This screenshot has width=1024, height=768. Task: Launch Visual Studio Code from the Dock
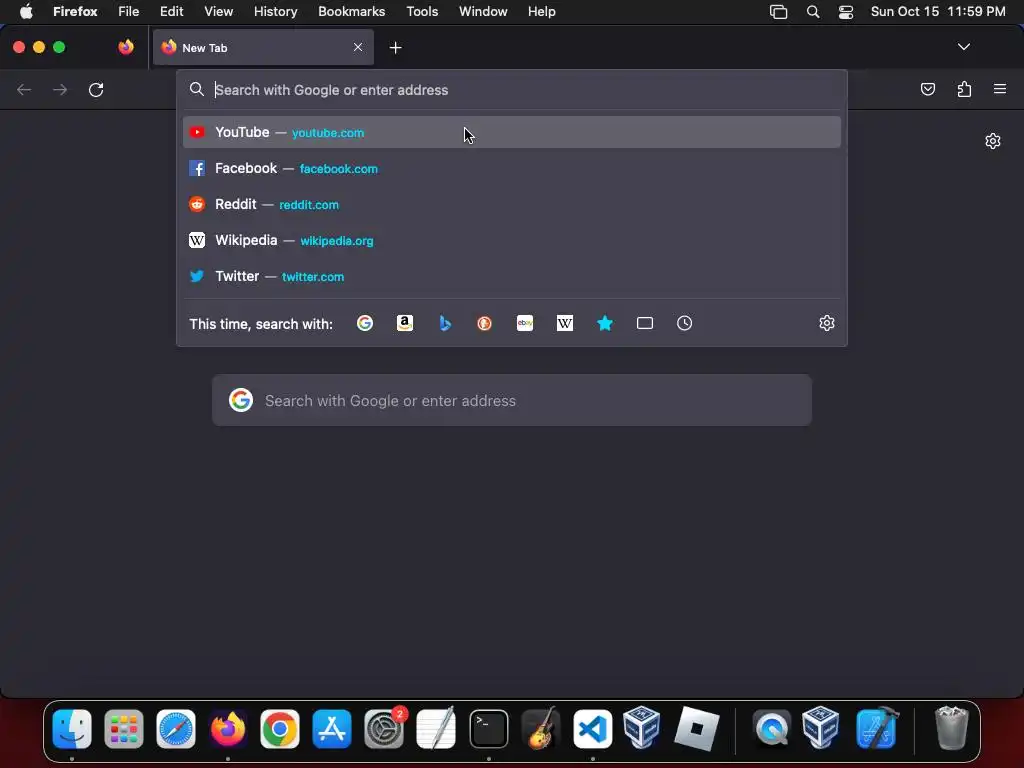click(x=592, y=729)
